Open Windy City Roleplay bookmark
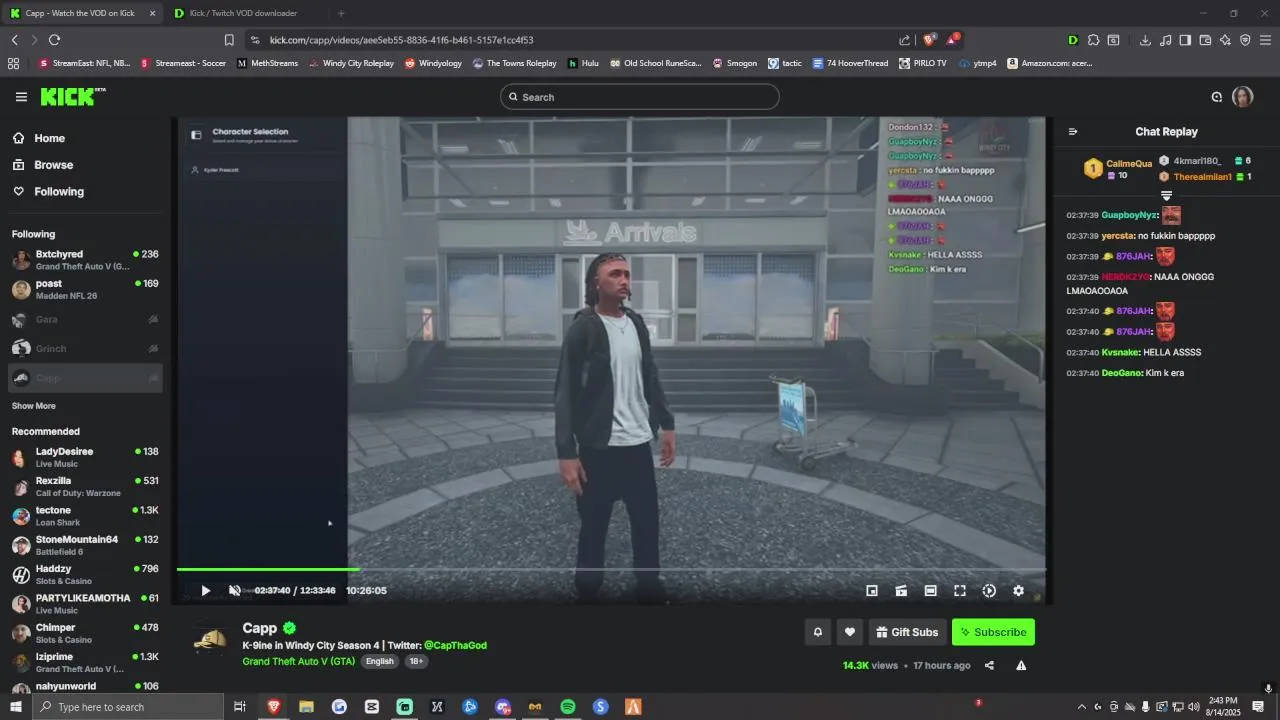Image resolution: width=1280 pixels, height=720 pixels. [x=351, y=63]
